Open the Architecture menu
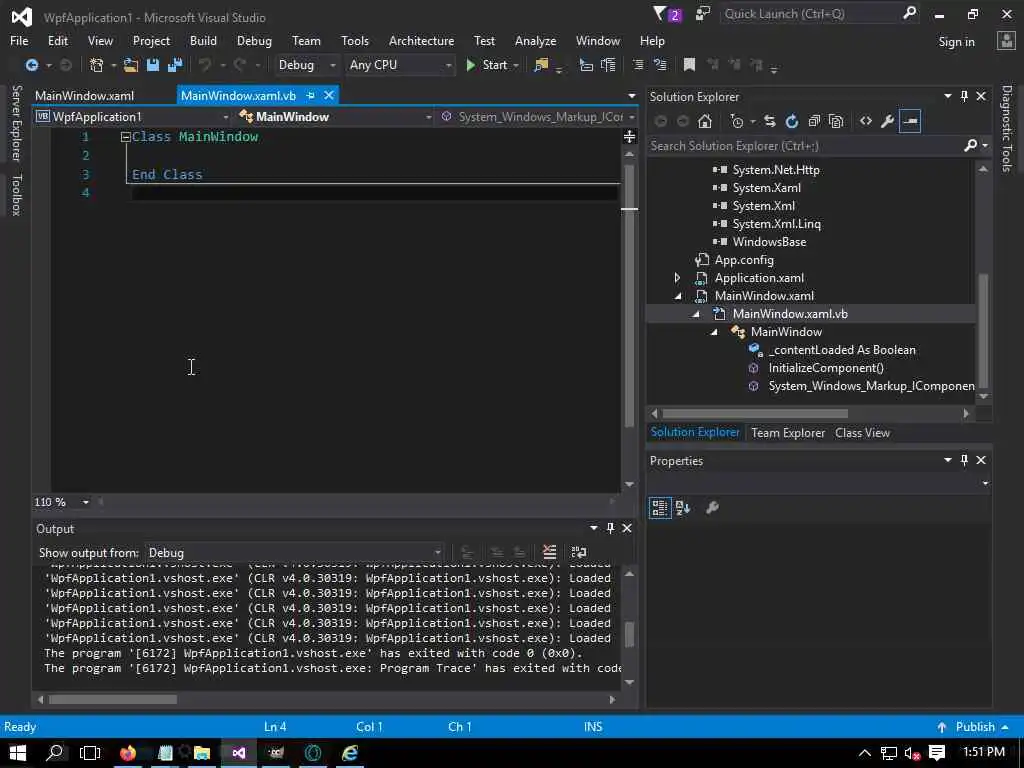The image size is (1024, 768). click(421, 40)
